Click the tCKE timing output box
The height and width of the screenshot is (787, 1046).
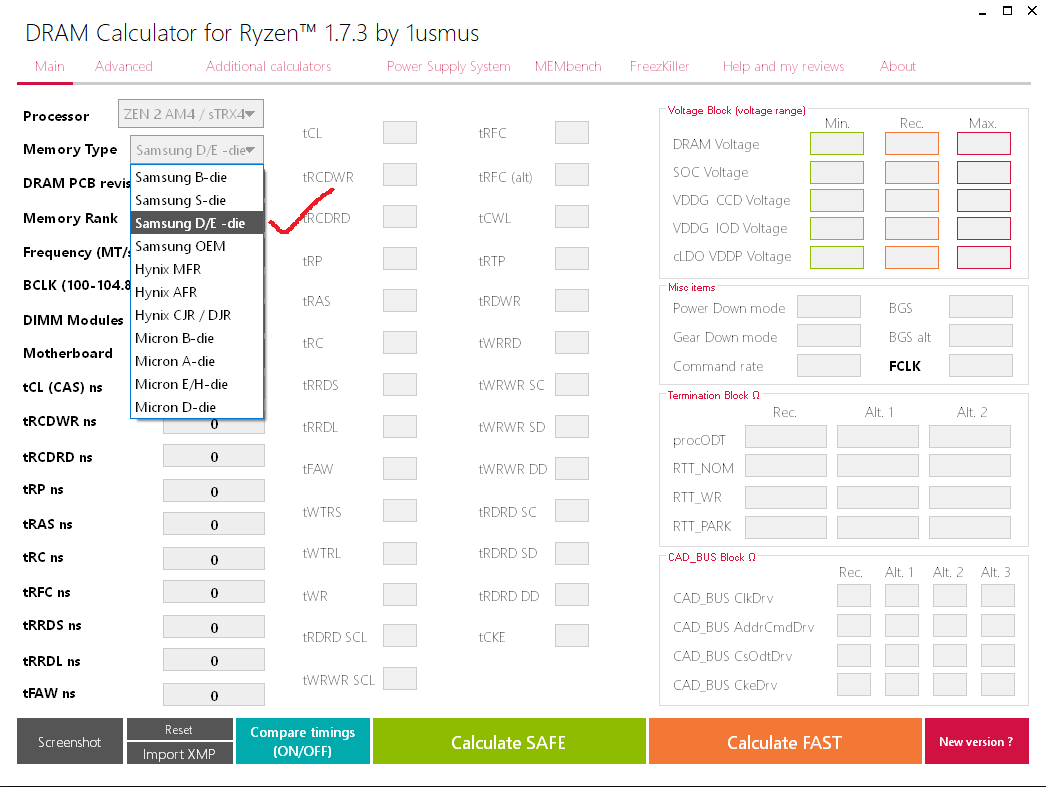572,636
